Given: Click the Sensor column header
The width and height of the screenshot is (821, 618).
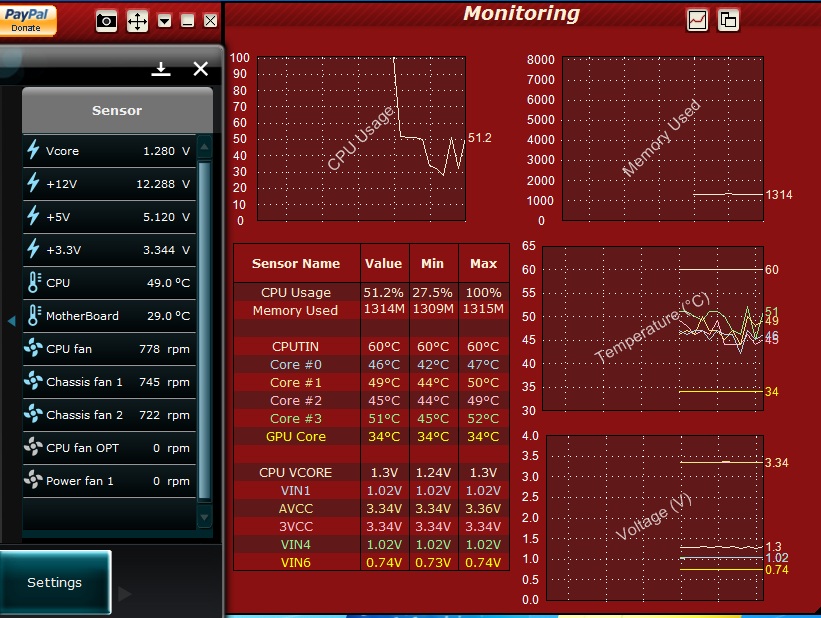Looking at the screenshot, I should (x=117, y=111).
